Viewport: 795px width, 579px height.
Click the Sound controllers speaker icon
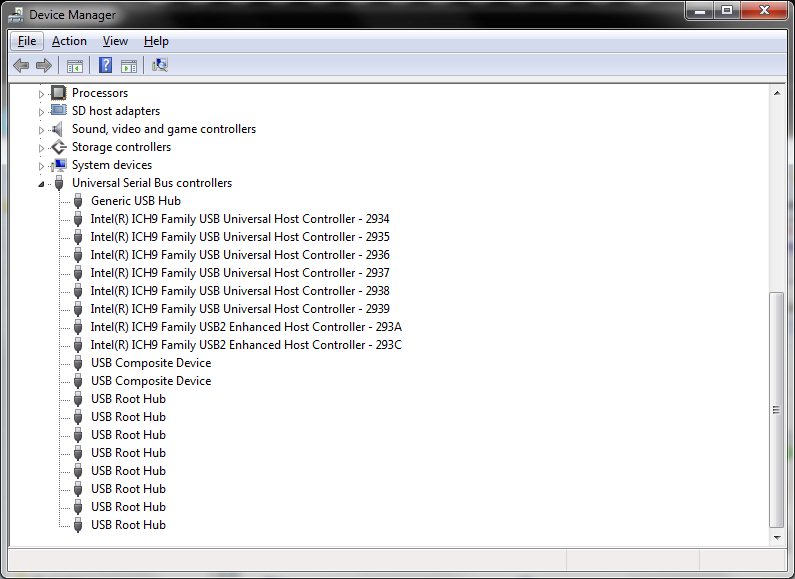click(58, 129)
